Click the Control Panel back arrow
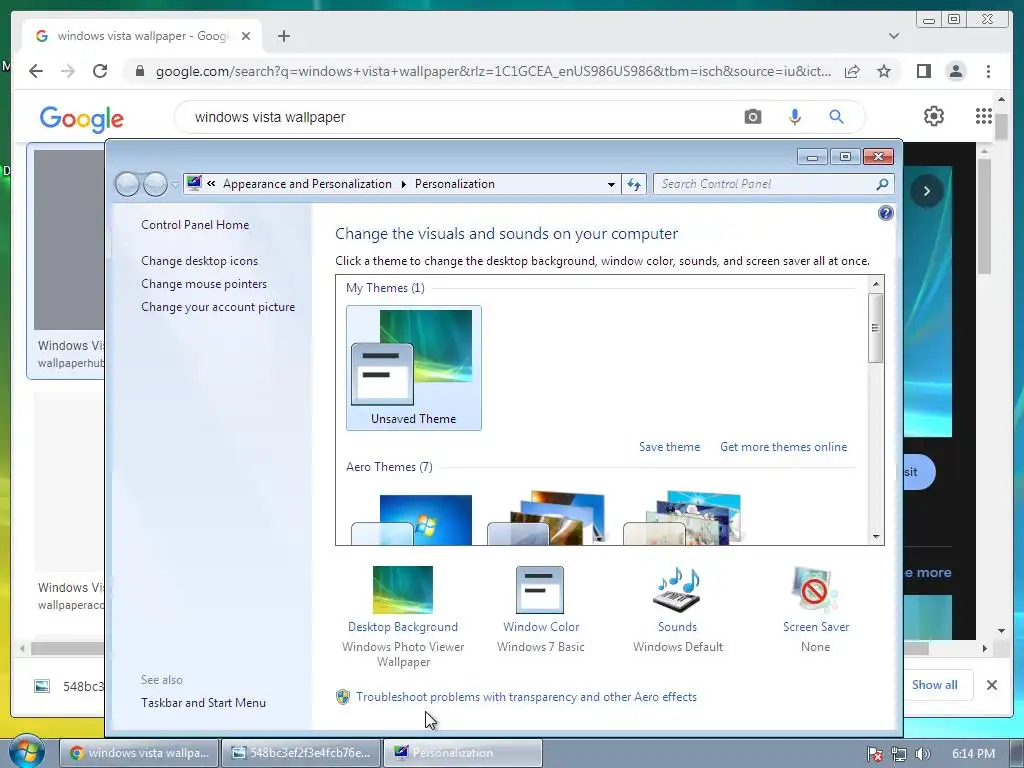The height and width of the screenshot is (768, 1024). pos(127,184)
